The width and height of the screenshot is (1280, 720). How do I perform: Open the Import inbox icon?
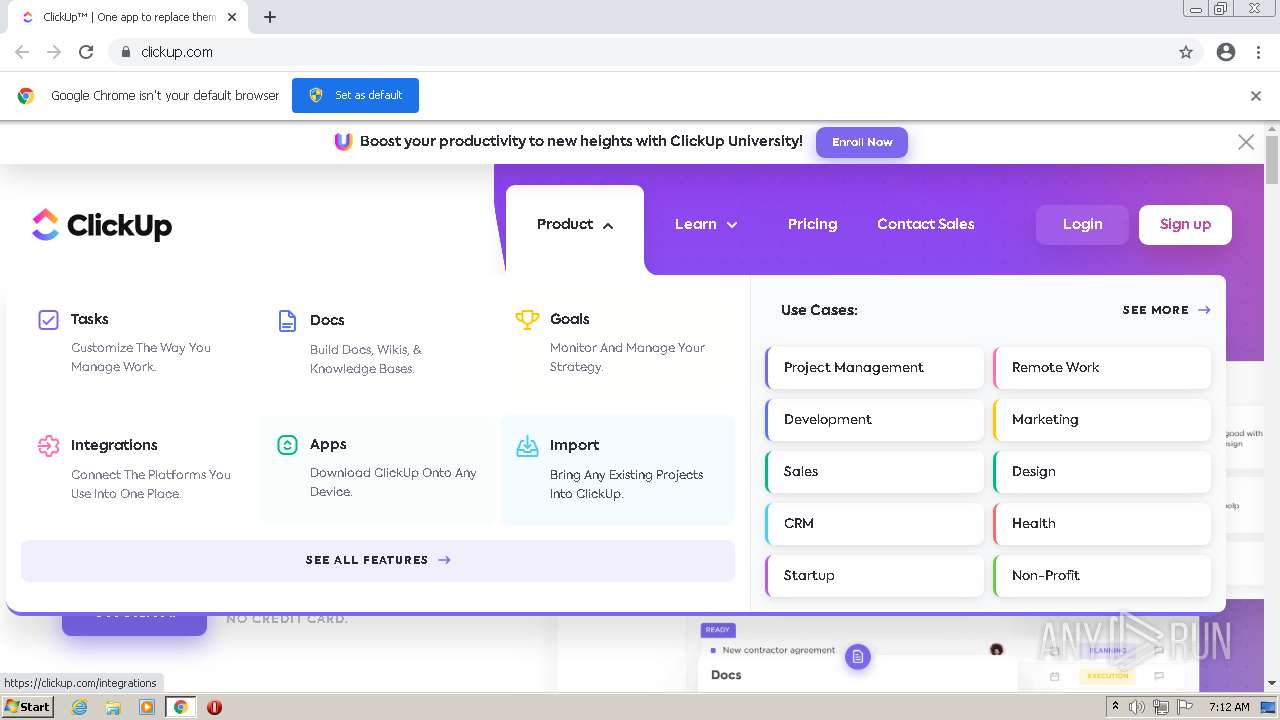click(x=527, y=446)
